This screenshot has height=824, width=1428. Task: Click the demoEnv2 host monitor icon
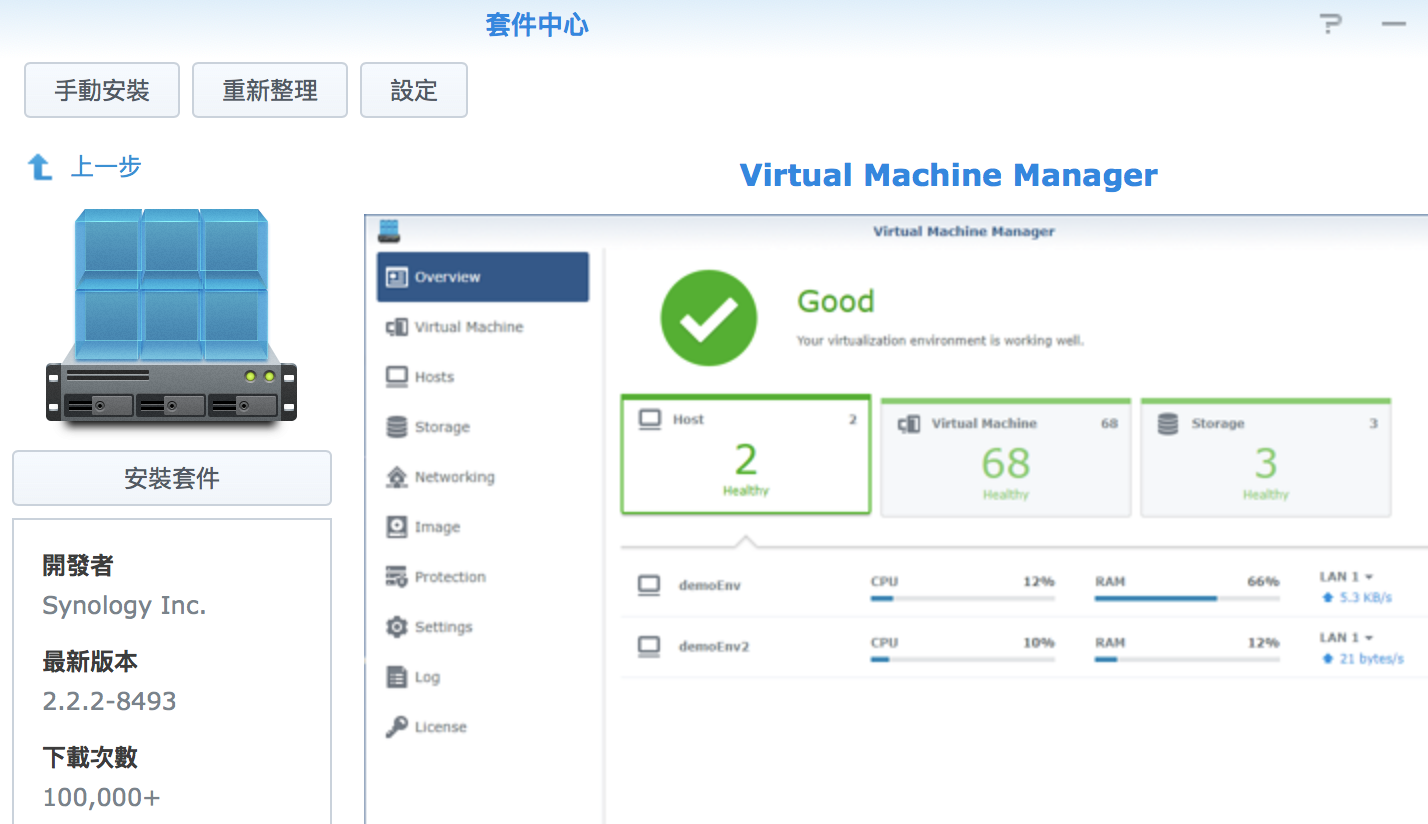(650, 646)
